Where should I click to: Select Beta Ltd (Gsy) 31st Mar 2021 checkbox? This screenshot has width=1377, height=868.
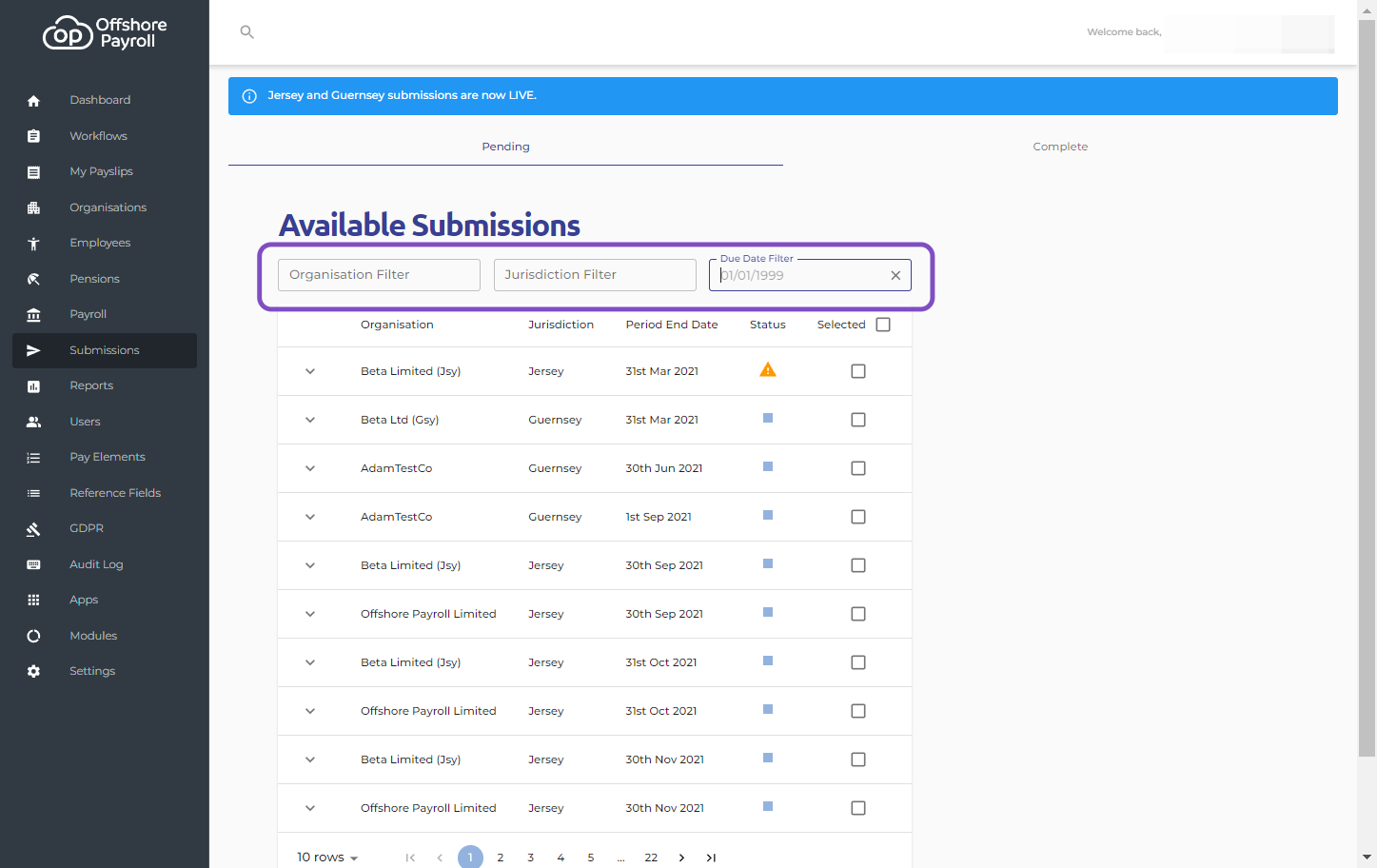[x=858, y=420]
